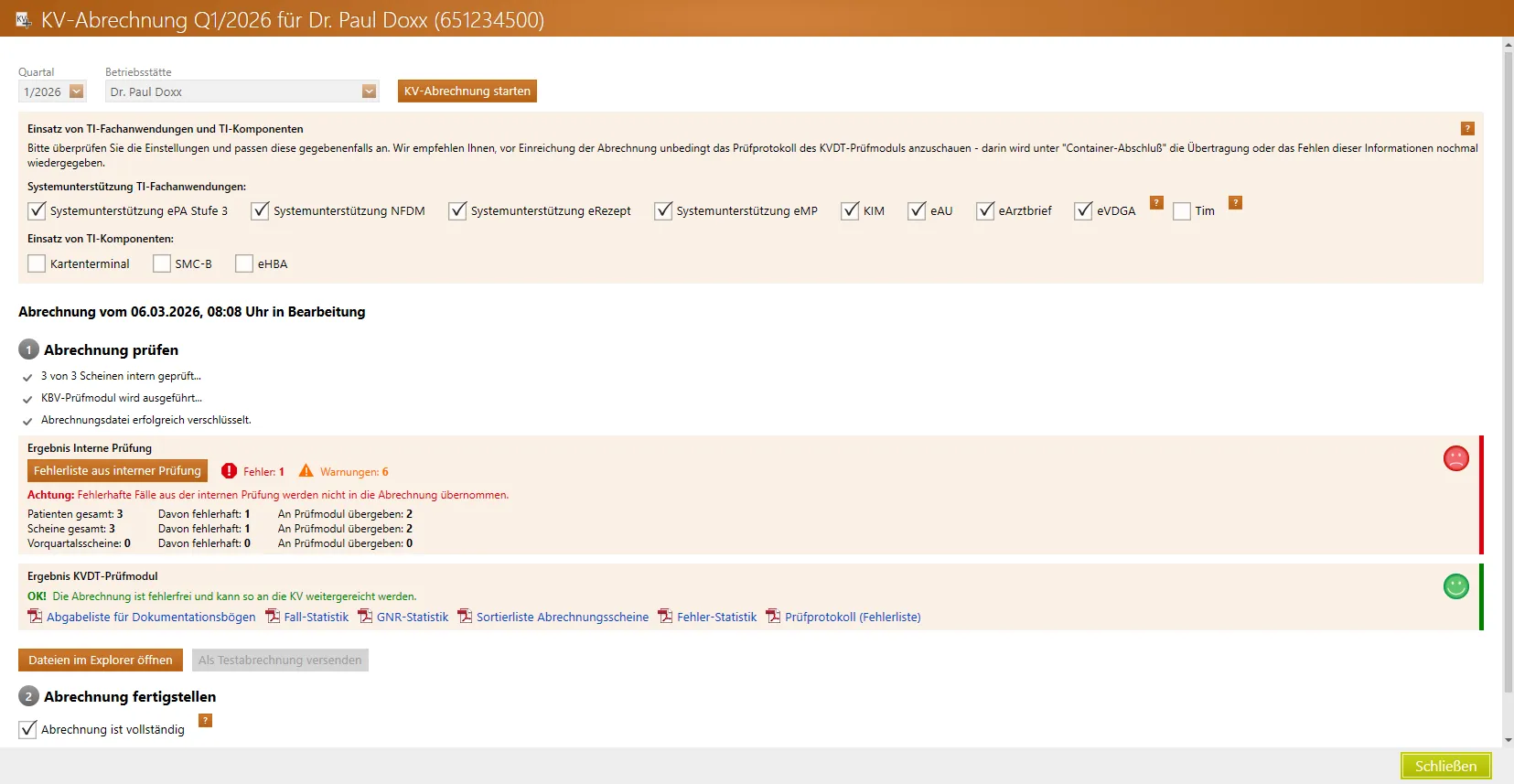Image resolution: width=1514 pixels, height=784 pixels.
Task: Open the Prüfprotokoll (Fehlerliste) PDF link
Action: pyautogui.click(x=852, y=618)
